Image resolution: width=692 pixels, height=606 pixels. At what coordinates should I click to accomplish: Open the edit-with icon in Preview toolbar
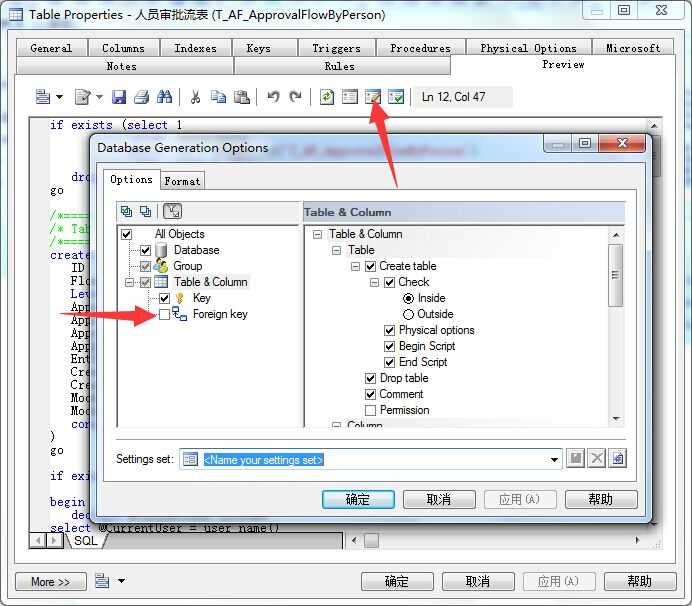click(83, 97)
